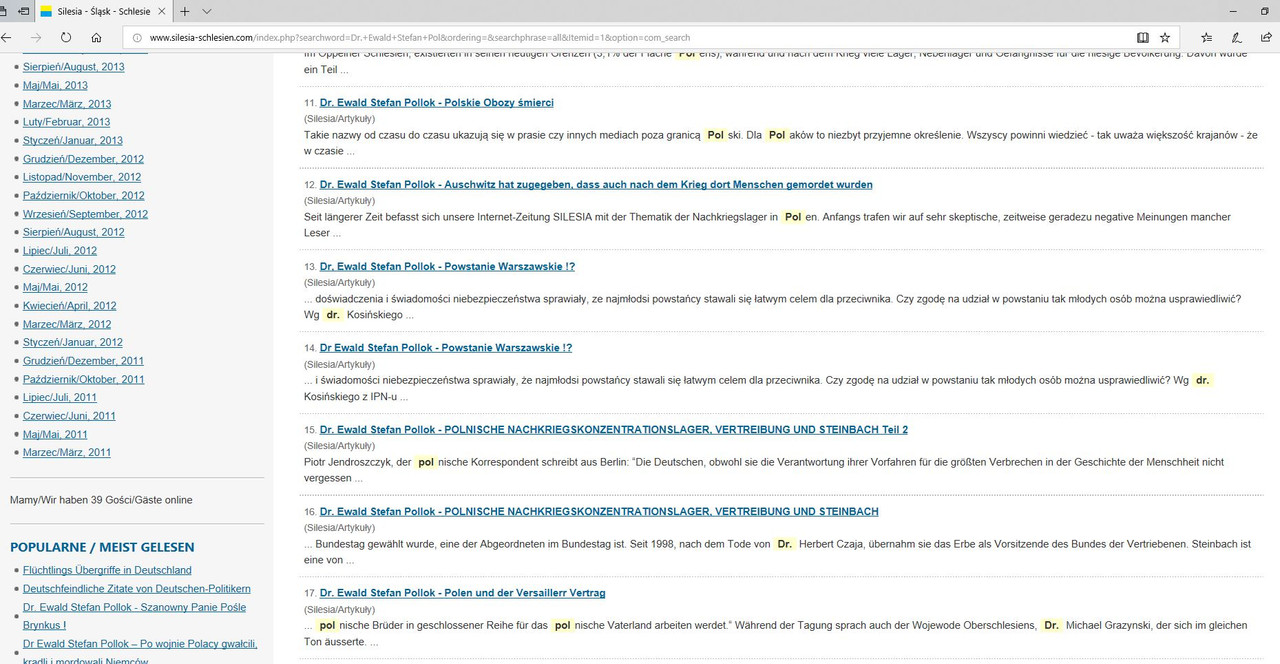Open a new tab with plus icon
Viewport: 1280px width, 664px height.
[x=185, y=11]
